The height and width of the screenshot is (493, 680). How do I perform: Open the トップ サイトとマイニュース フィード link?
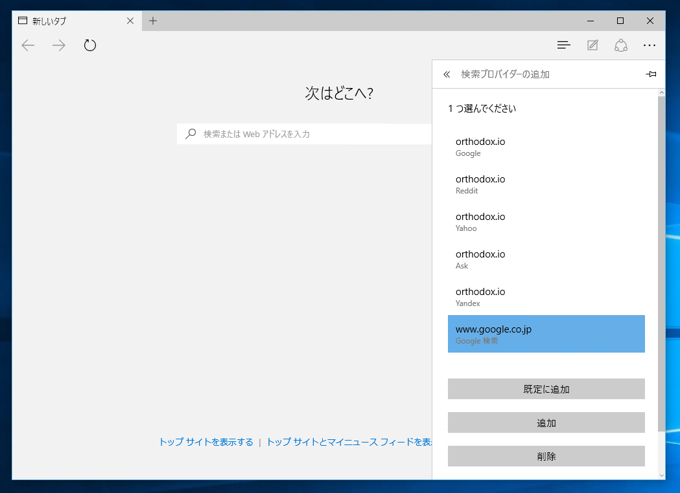[349, 442]
